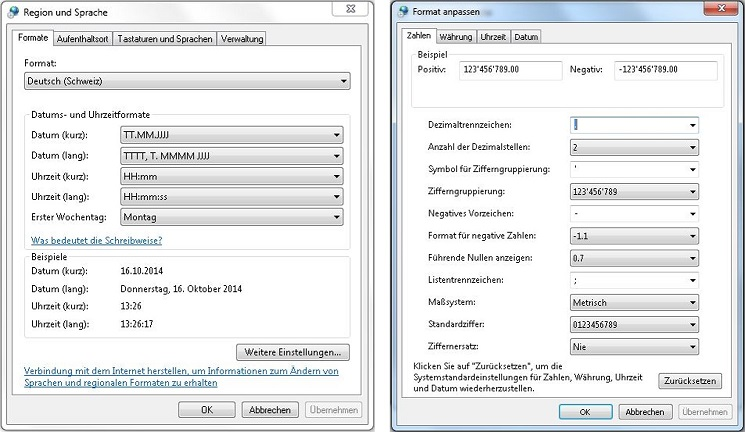
Task: Select the Datum tab in Format anpassen
Action: pos(526,36)
